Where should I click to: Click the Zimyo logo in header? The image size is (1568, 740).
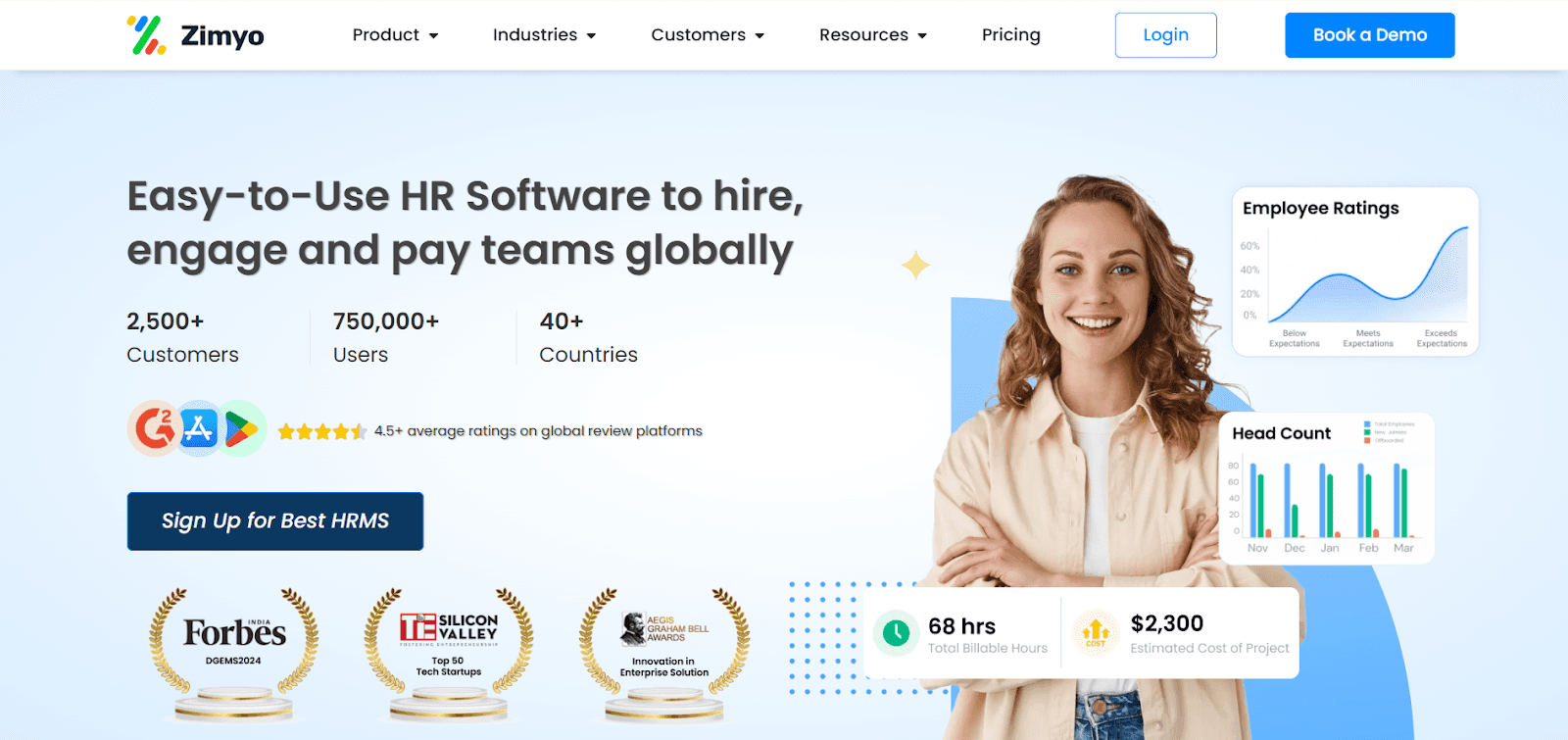coord(195,35)
